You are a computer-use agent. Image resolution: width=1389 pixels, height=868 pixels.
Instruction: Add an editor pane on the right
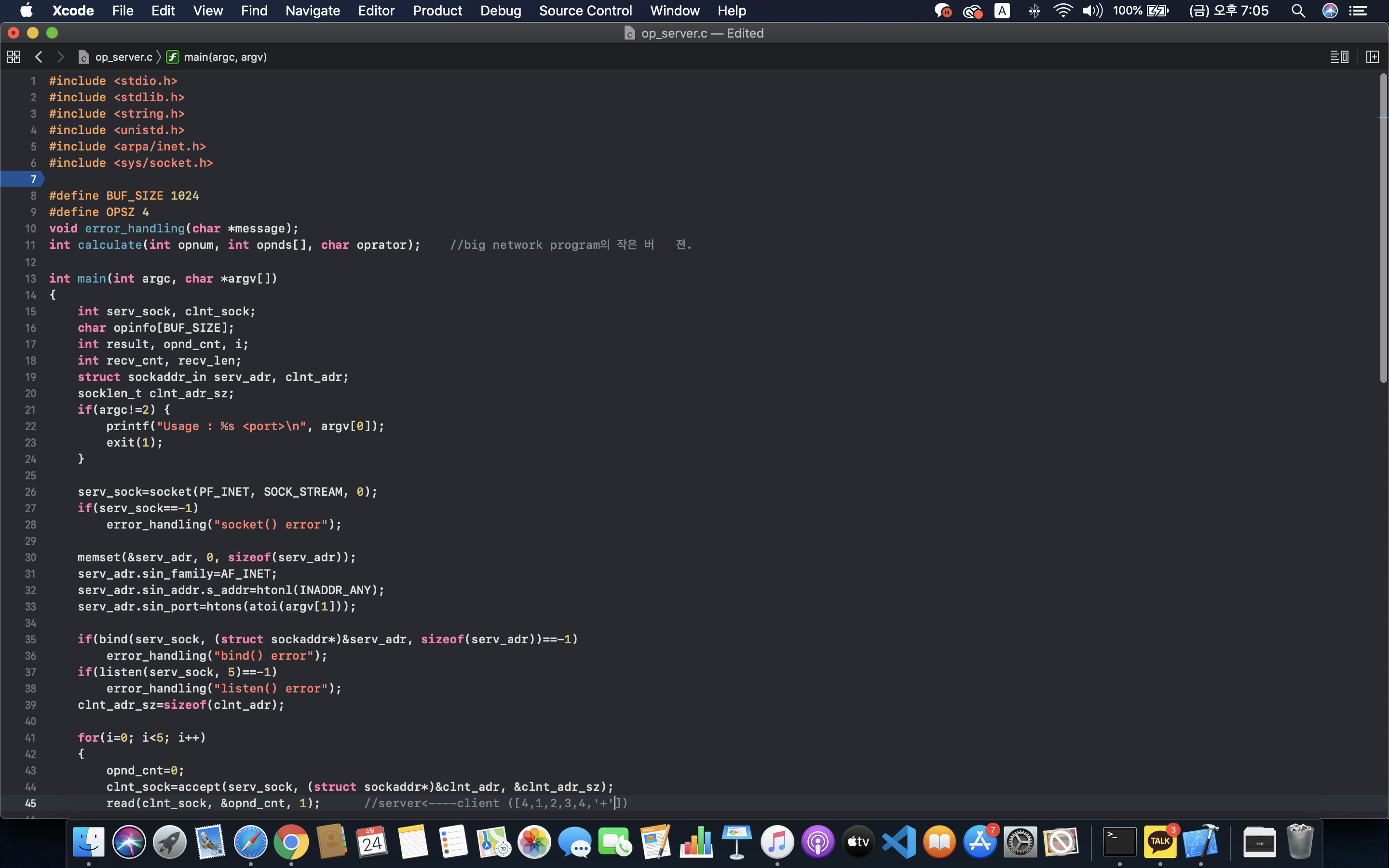tap(1372, 57)
